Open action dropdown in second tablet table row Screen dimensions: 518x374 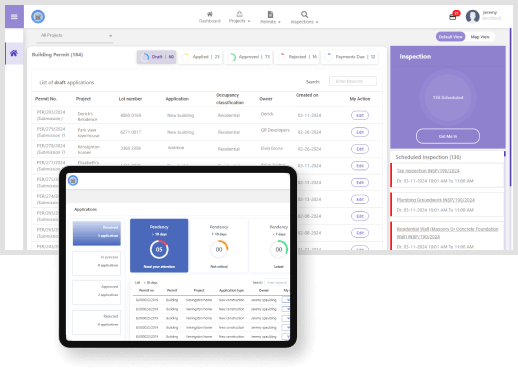tap(286, 309)
